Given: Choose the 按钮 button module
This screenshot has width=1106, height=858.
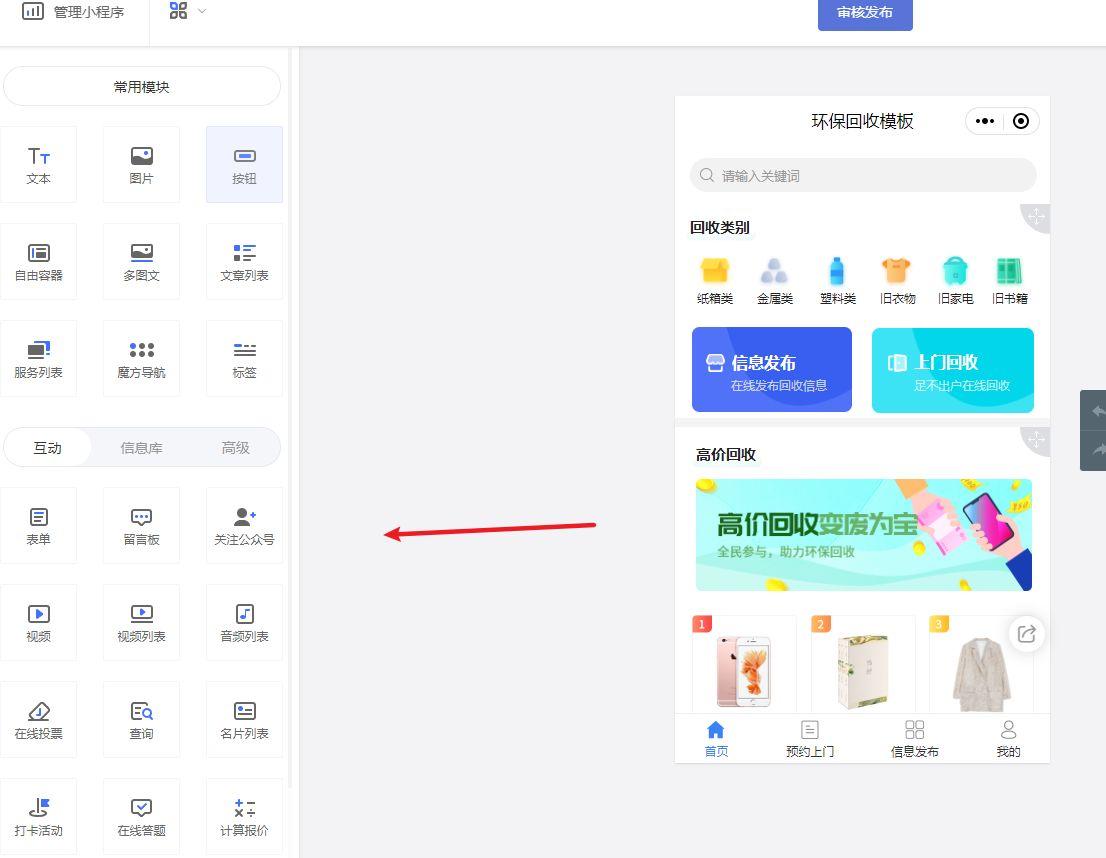Looking at the screenshot, I should (x=244, y=165).
